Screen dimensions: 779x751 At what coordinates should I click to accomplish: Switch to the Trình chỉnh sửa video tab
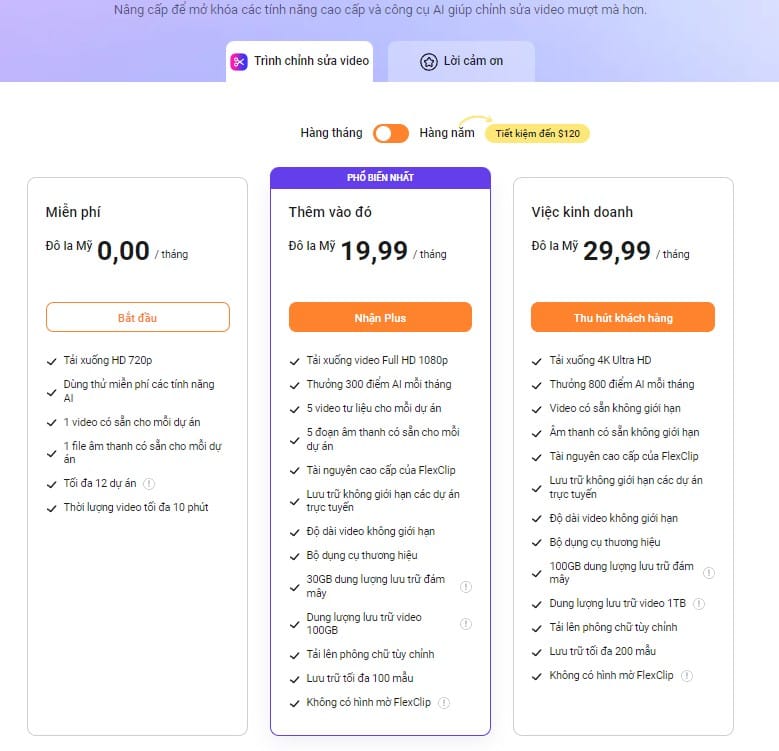coord(300,61)
